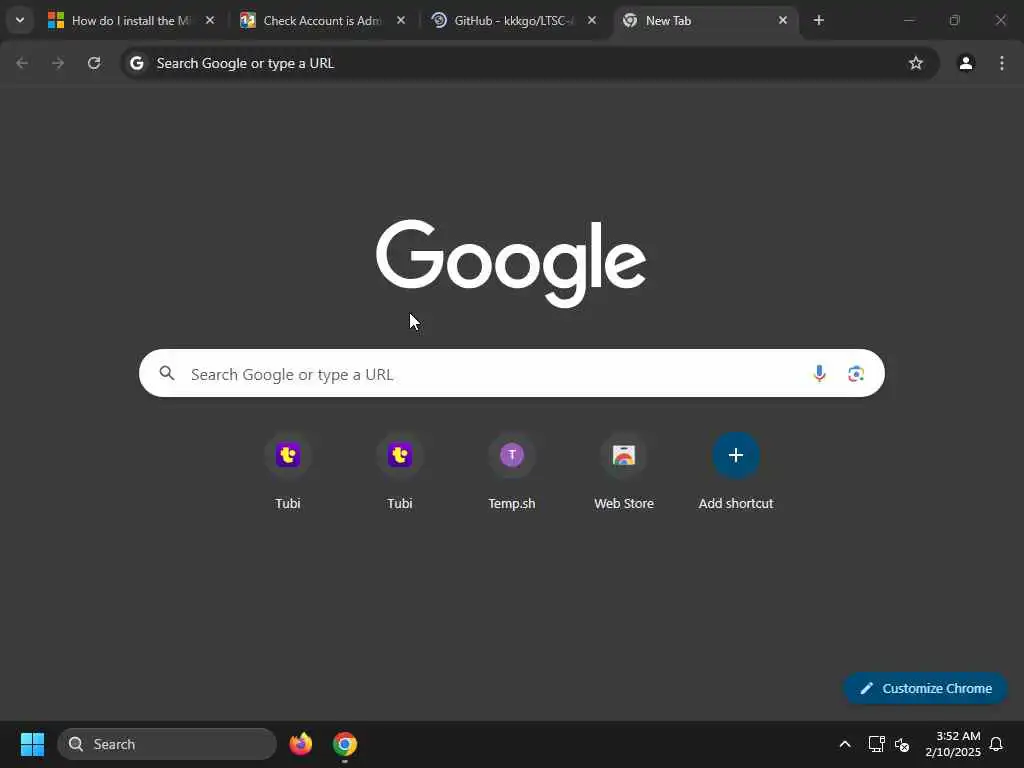Close the GitHub kkkgo tab
The image size is (1024, 768).
pyautogui.click(x=592, y=20)
